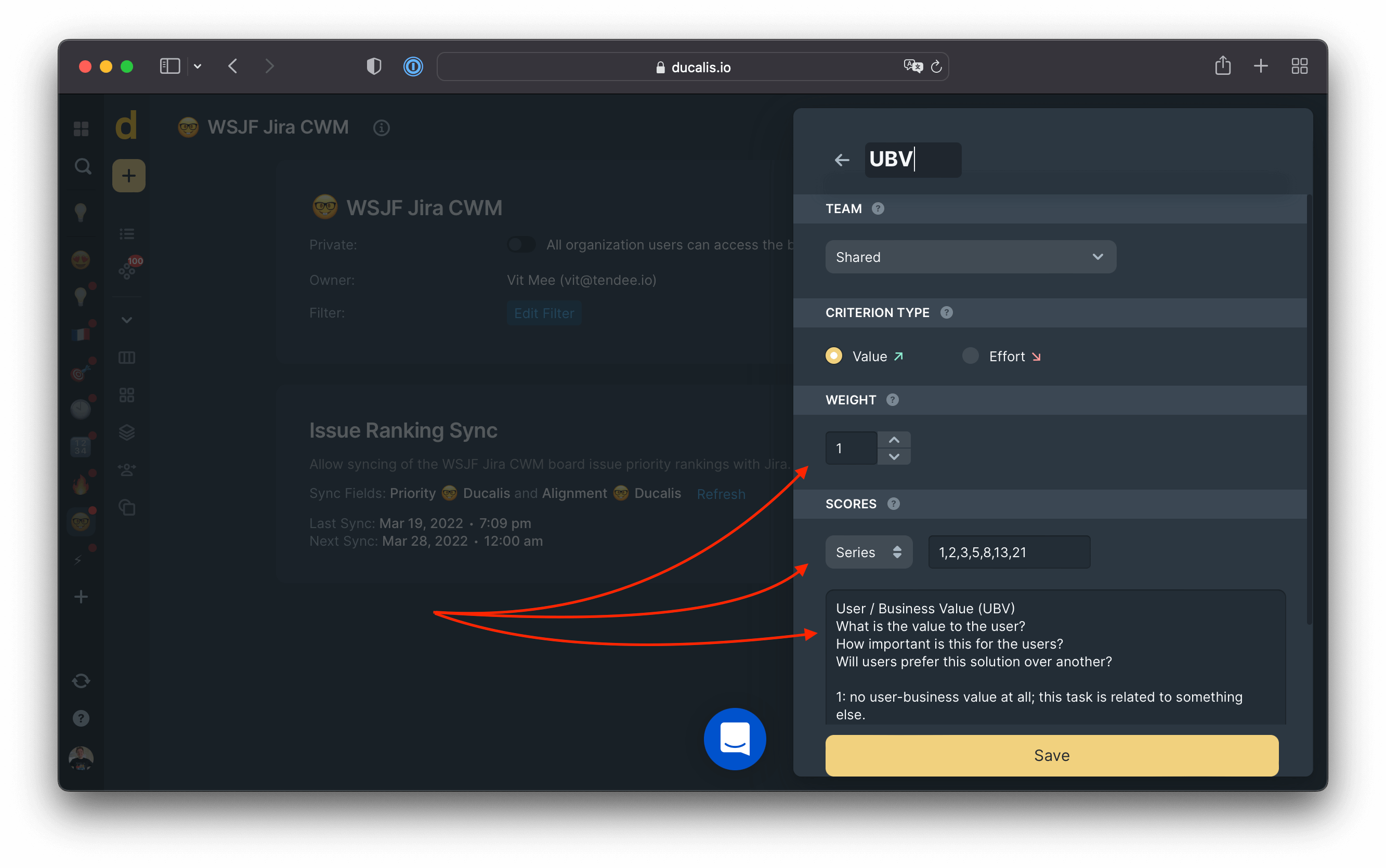Click the help icon next to SCORES
The width and height of the screenshot is (1386, 868).
point(893,504)
